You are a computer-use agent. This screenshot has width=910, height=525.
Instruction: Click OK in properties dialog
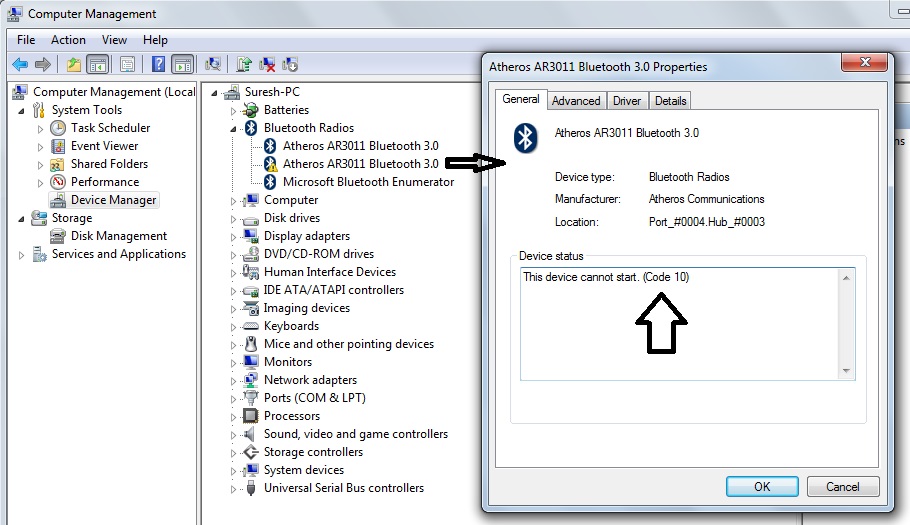[762, 487]
